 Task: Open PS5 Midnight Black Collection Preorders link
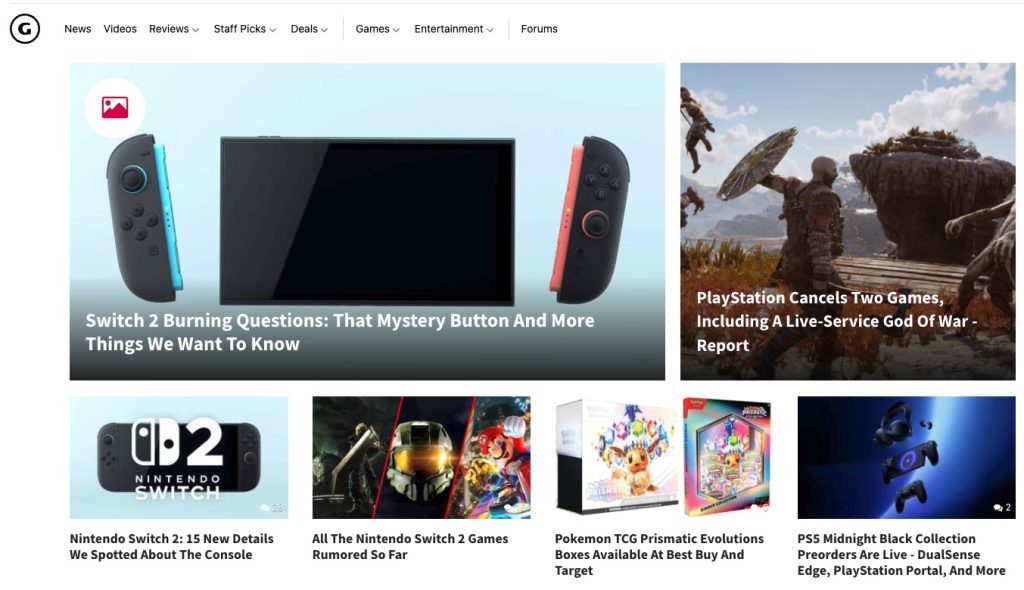pyautogui.click(x=901, y=554)
